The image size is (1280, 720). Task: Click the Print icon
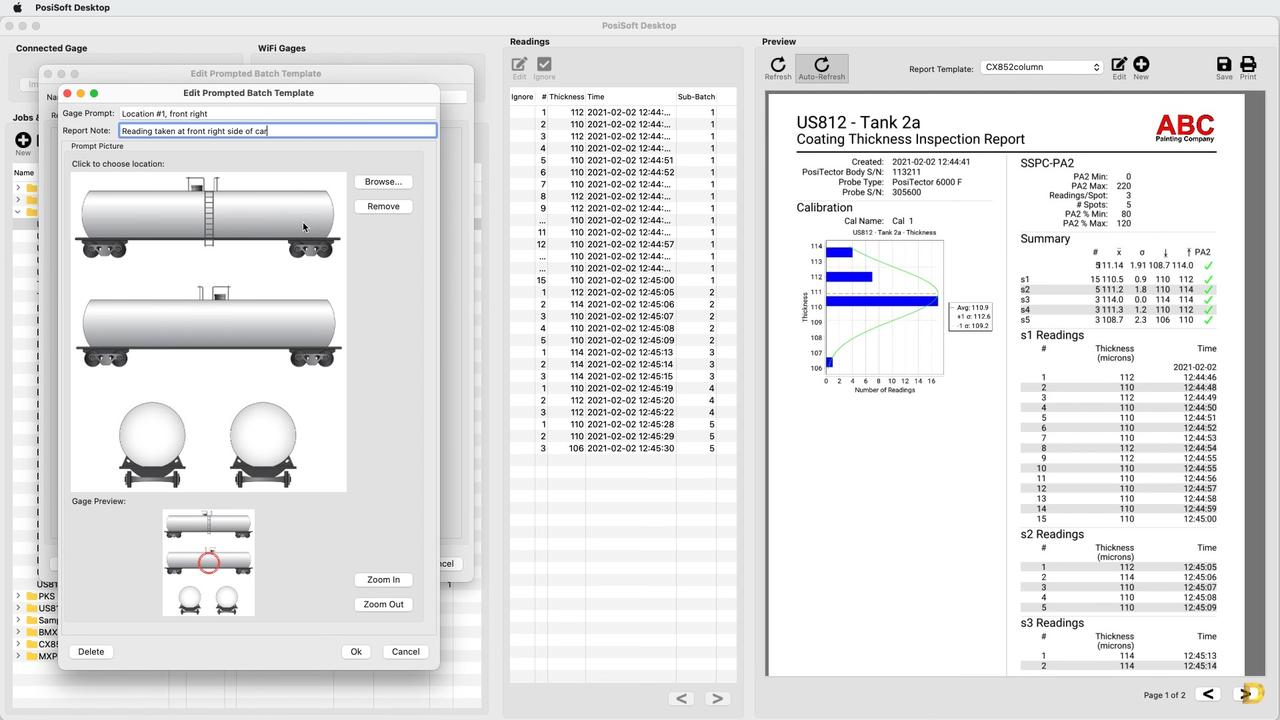[x=1248, y=66]
